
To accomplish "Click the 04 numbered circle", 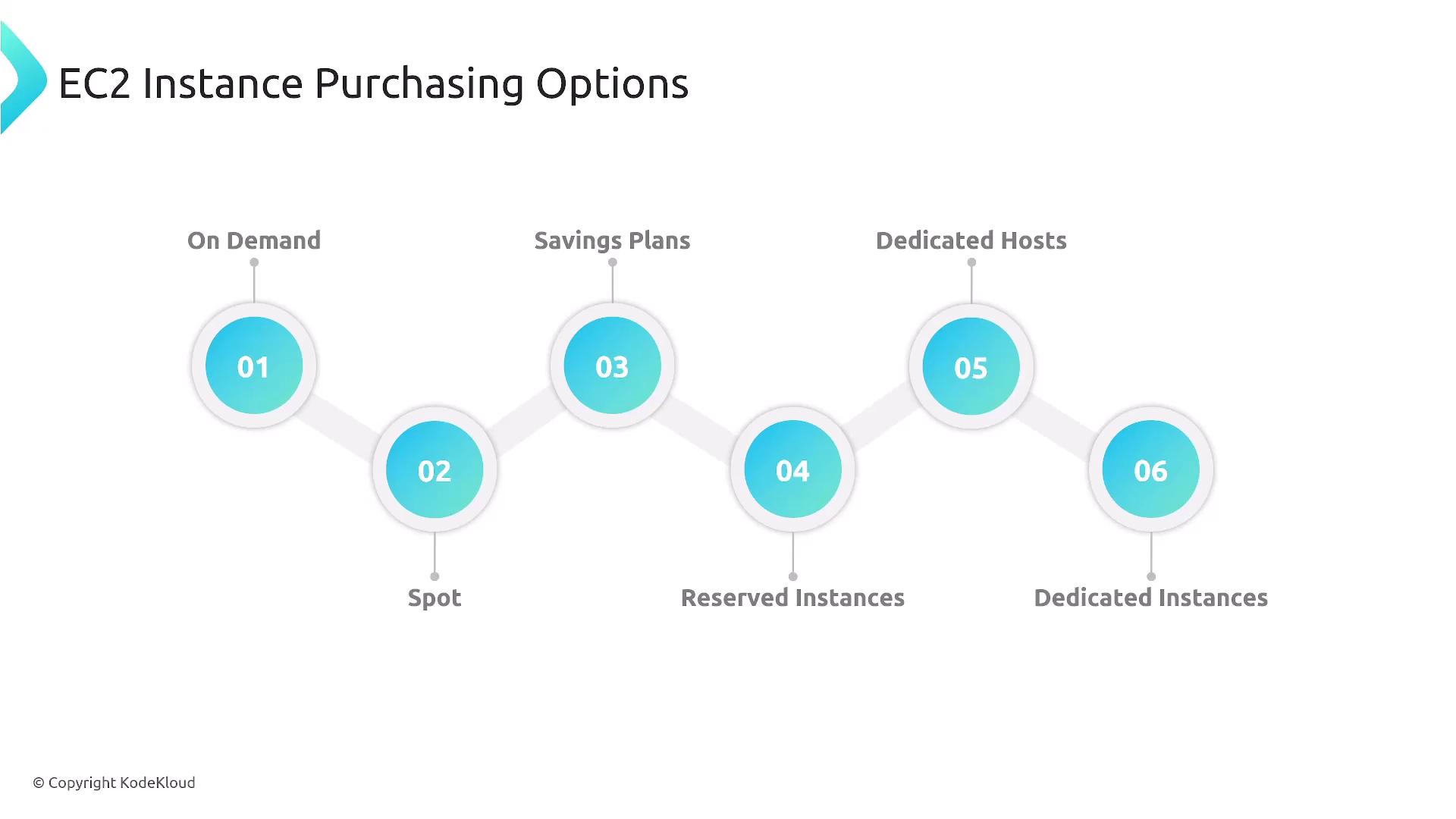I will (792, 470).
